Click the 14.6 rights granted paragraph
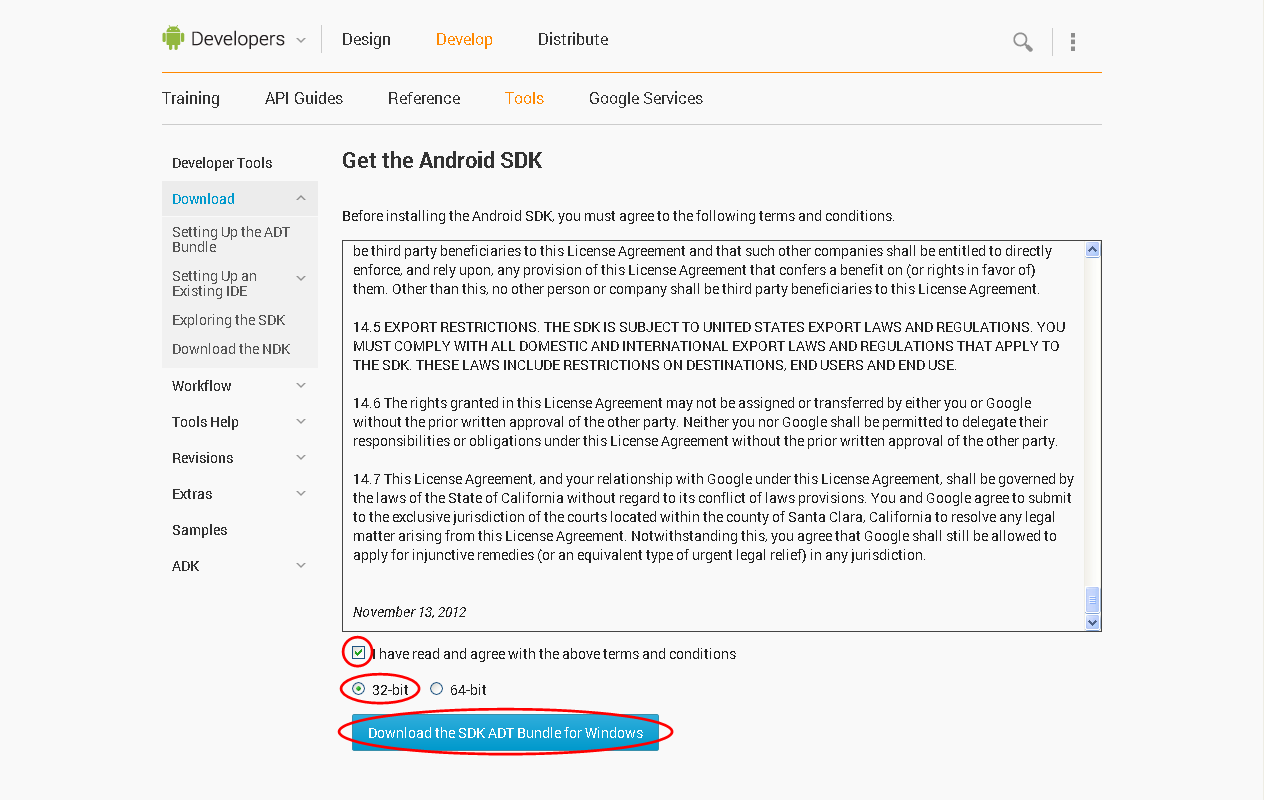This screenshot has height=800, width=1264. 705,422
